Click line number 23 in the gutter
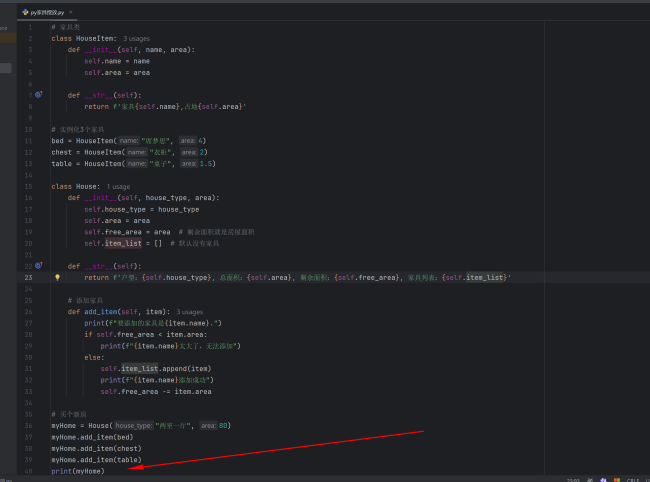Viewport: 650px width, 482px height. [x=28, y=277]
